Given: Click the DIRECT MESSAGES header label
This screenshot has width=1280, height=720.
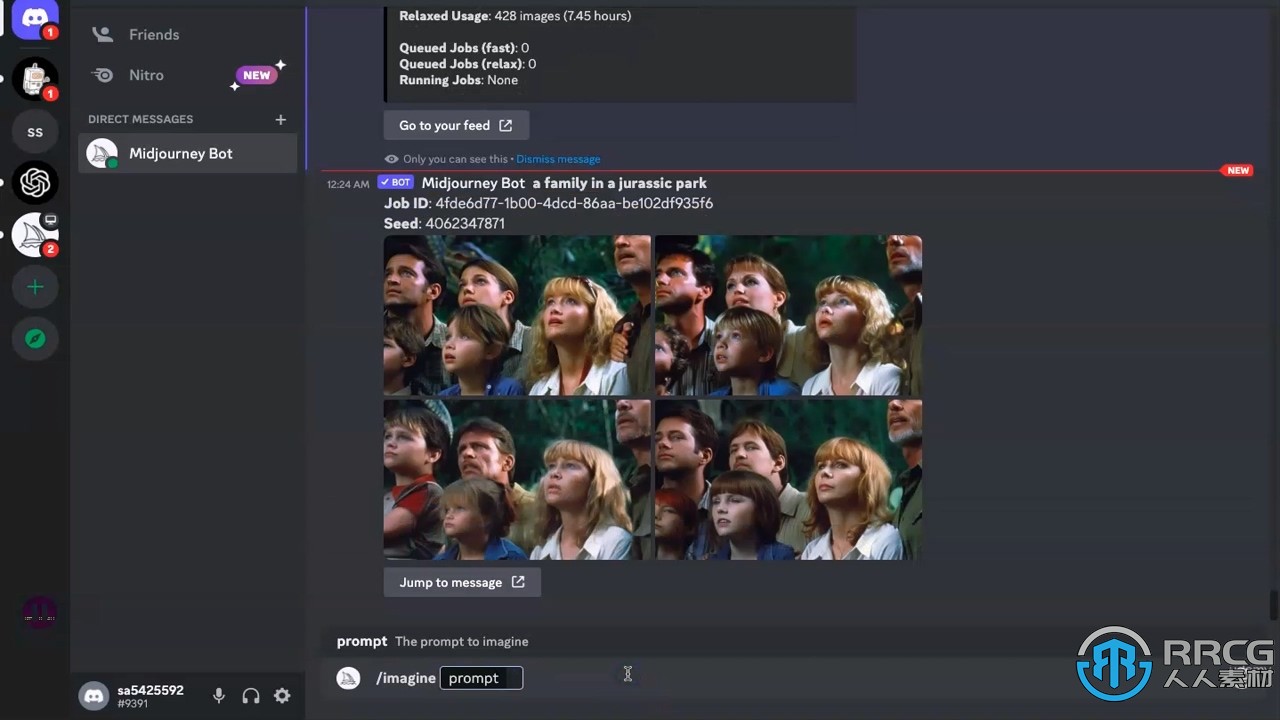Looking at the screenshot, I should click(x=140, y=119).
